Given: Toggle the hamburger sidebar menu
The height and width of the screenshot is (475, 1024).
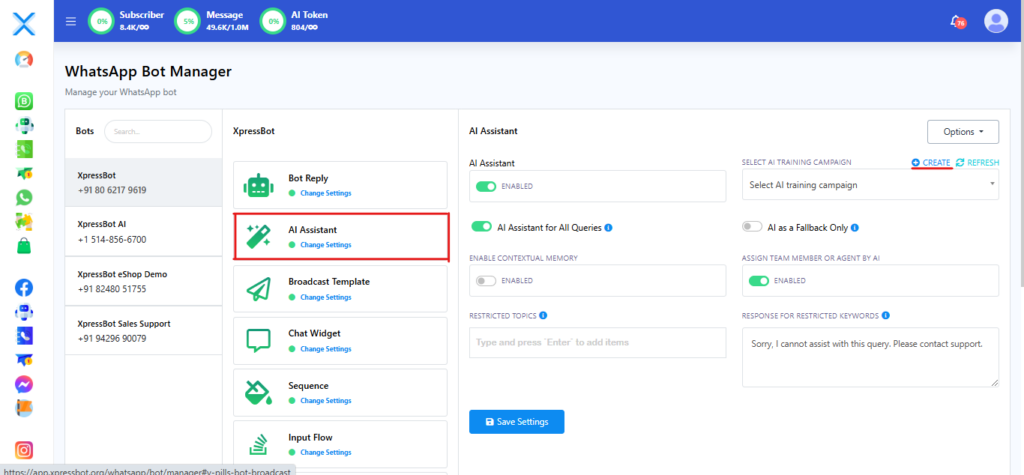Looking at the screenshot, I should [x=70, y=21].
